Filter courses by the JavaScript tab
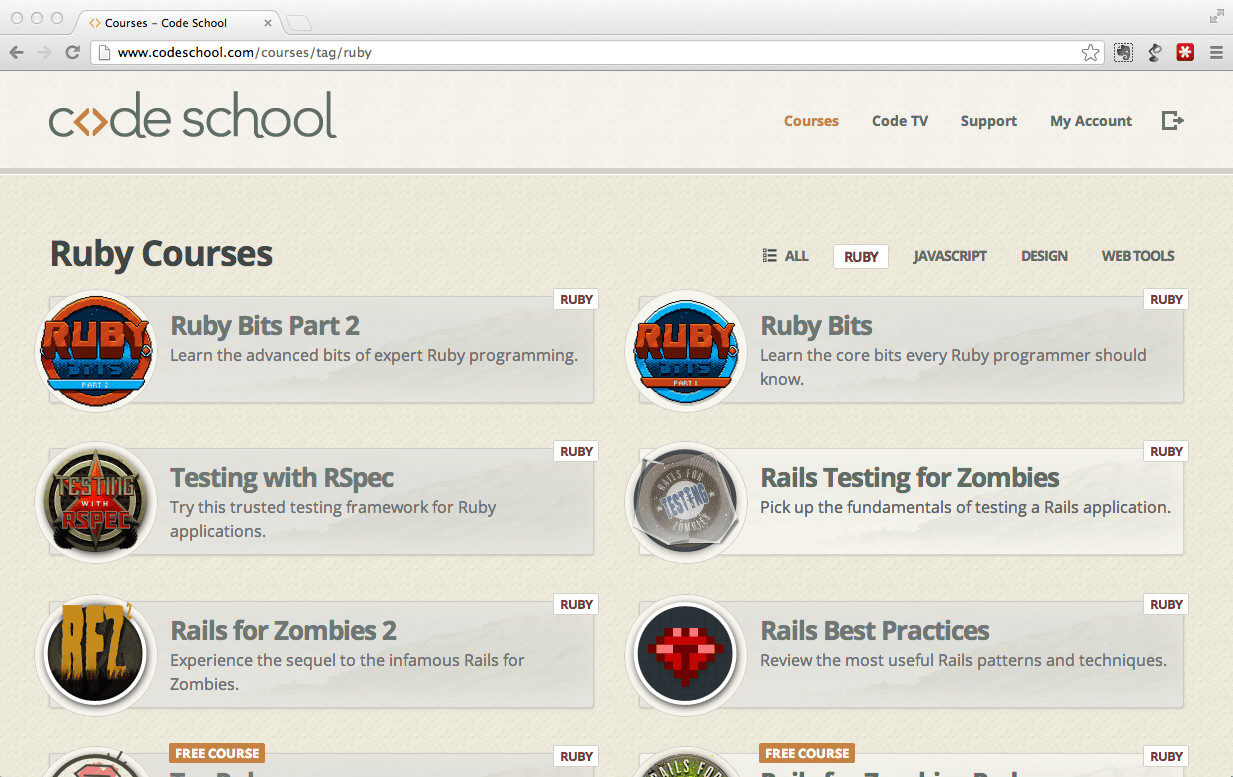This screenshot has height=777, width=1233. [949, 256]
